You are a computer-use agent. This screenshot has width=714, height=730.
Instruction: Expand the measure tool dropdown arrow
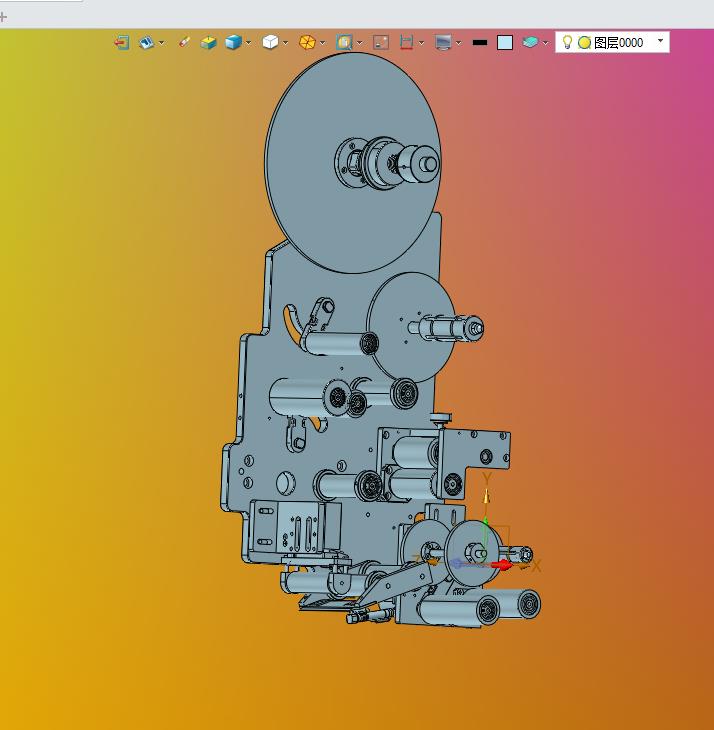tap(421, 43)
